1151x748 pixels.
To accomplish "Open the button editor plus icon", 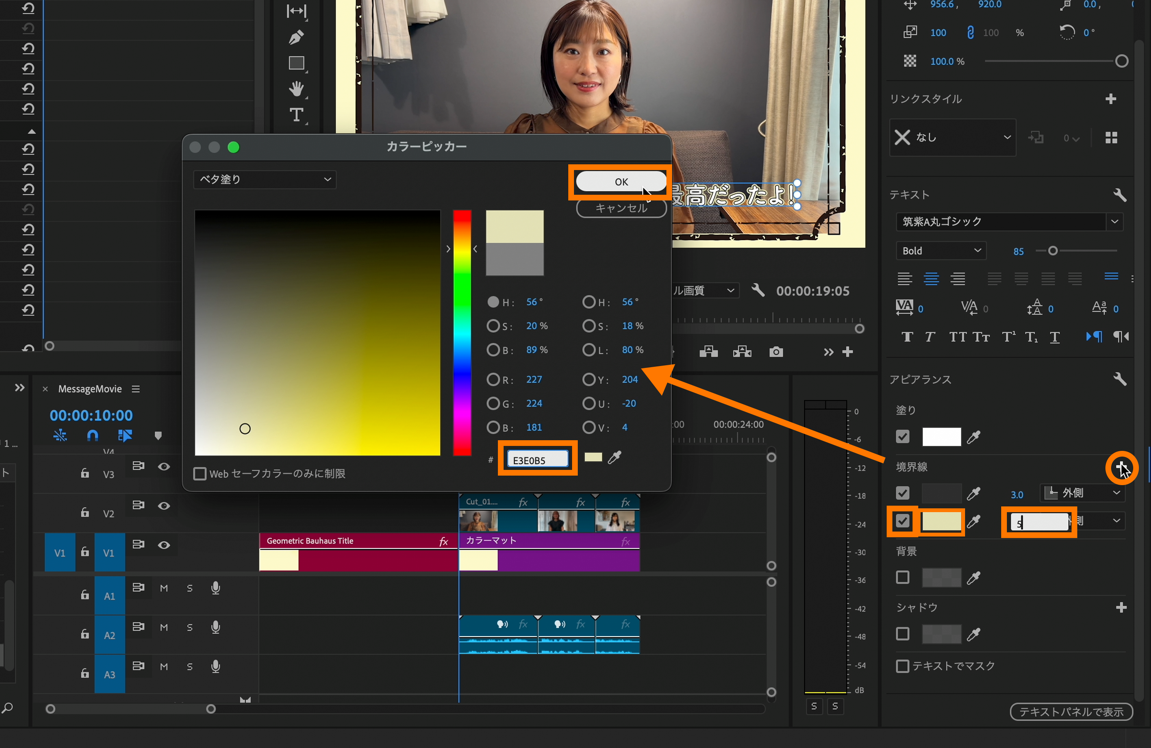I will pyautogui.click(x=848, y=352).
